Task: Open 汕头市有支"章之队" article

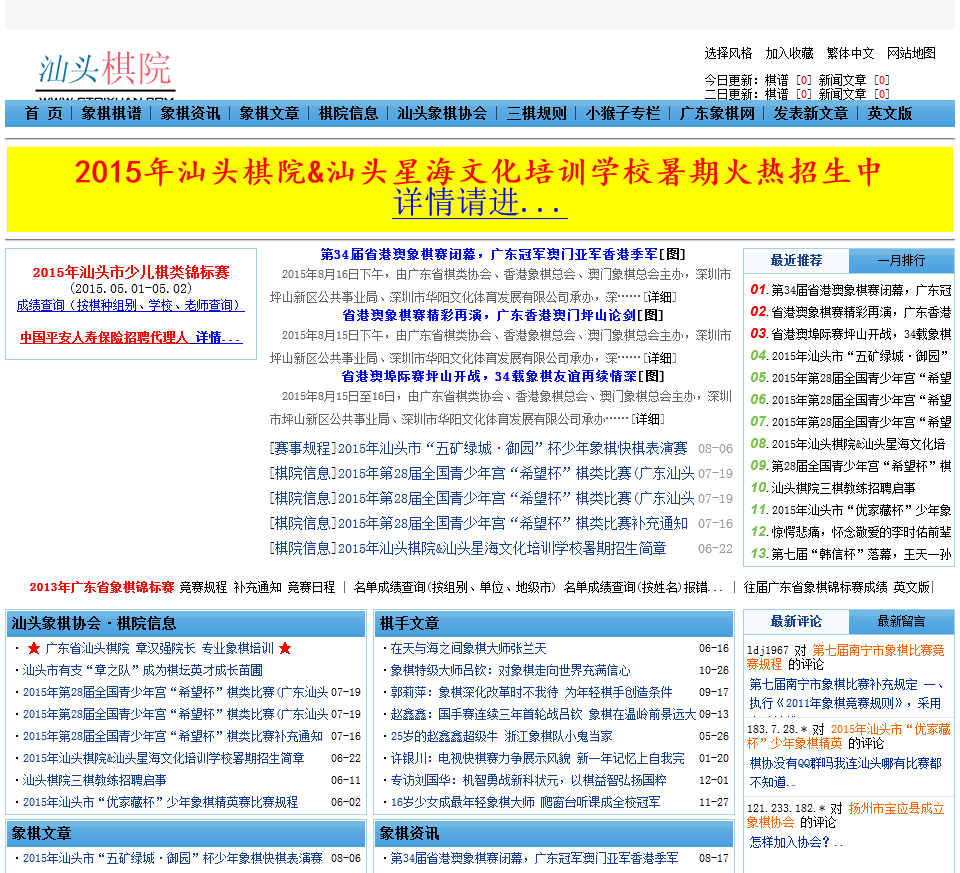Action: (143, 670)
